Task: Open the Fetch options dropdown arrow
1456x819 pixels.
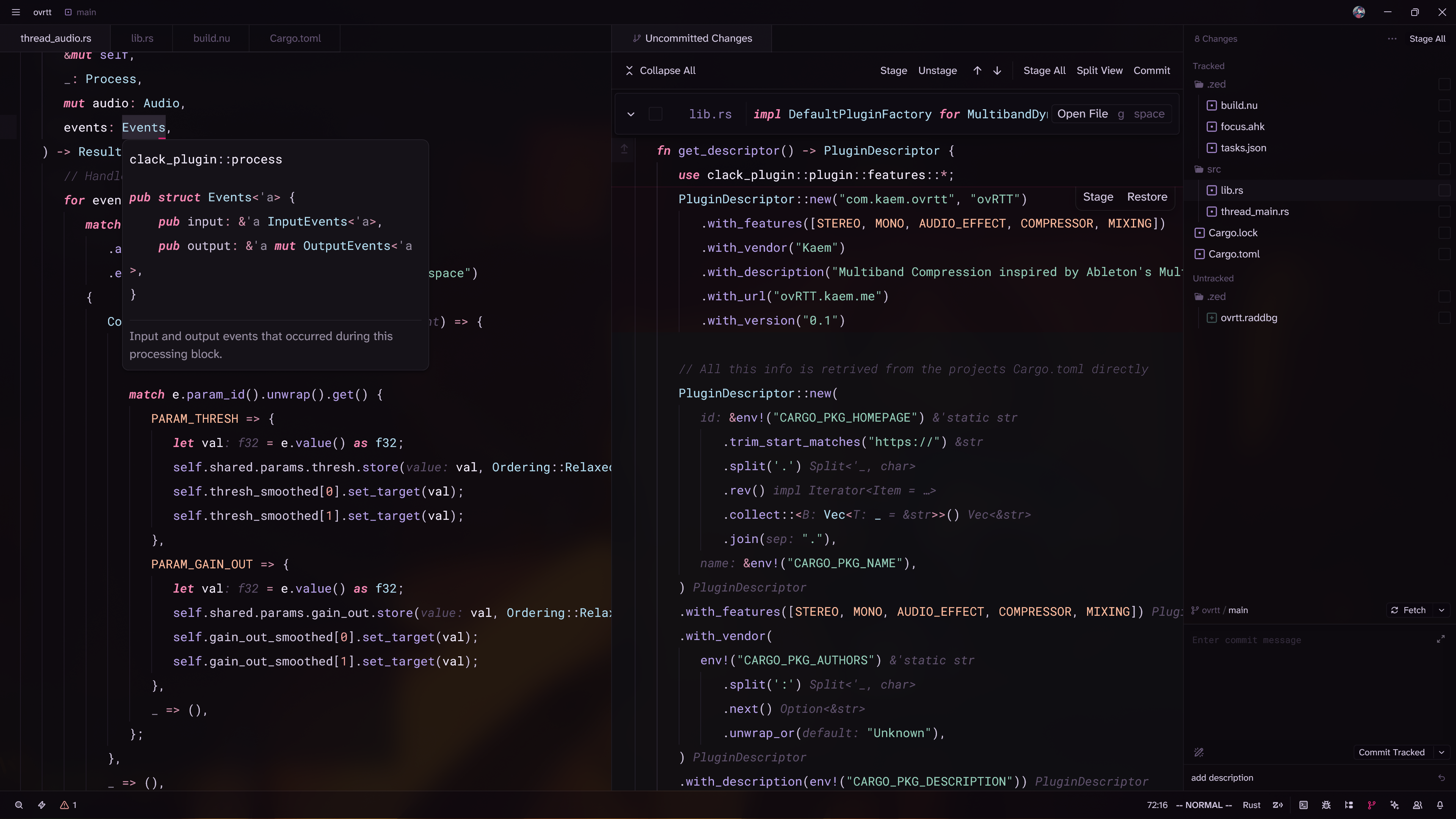Action: [x=1442, y=610]
